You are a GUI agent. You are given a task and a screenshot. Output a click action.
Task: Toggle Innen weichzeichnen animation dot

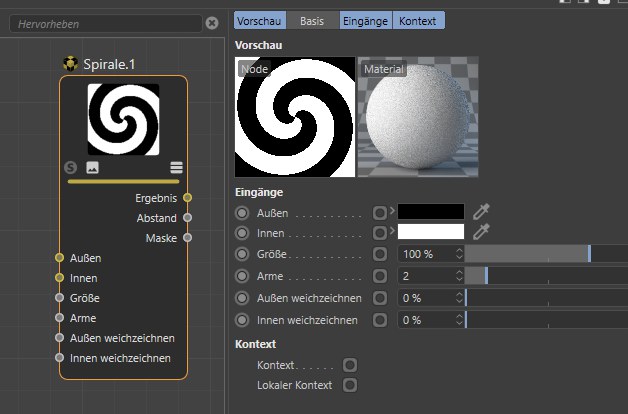(242, 320)
